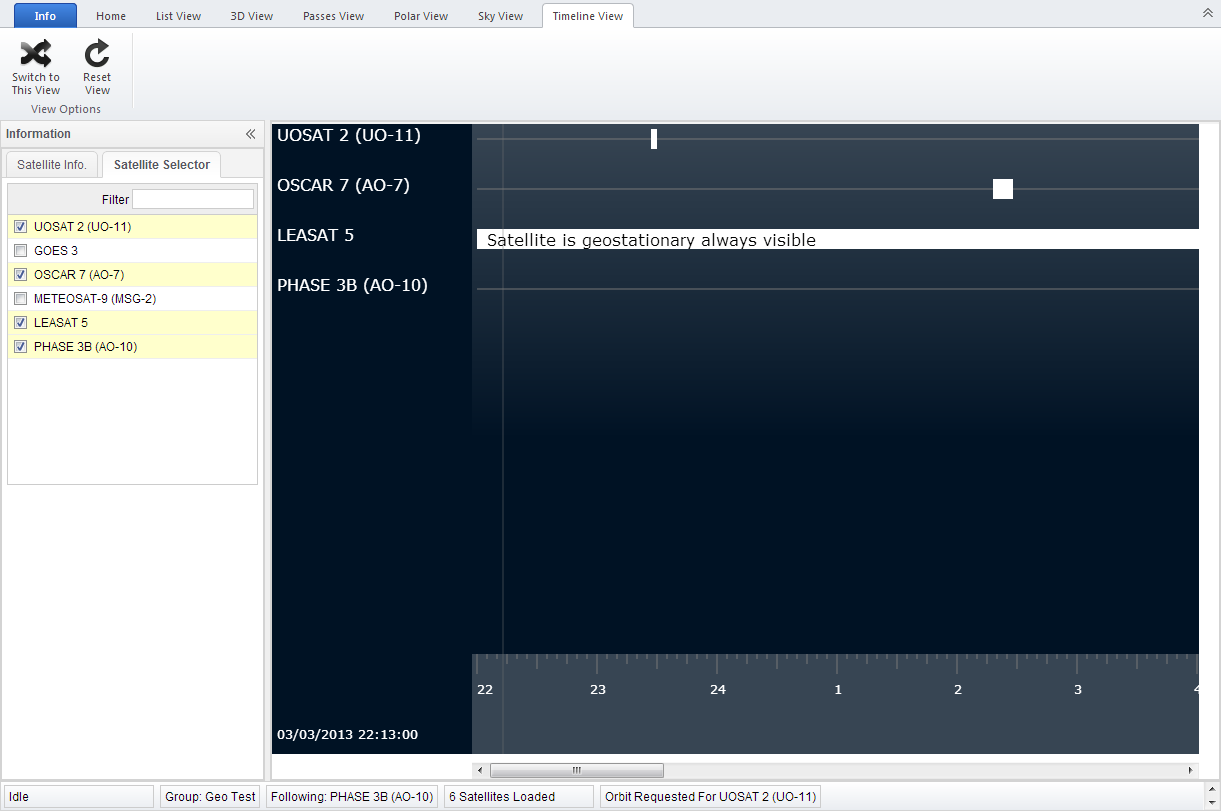The image size is (1221, 811).
Task: Uncheck the UOSAT 2 (UO-11) checkbox
Action: coord(20,227)
